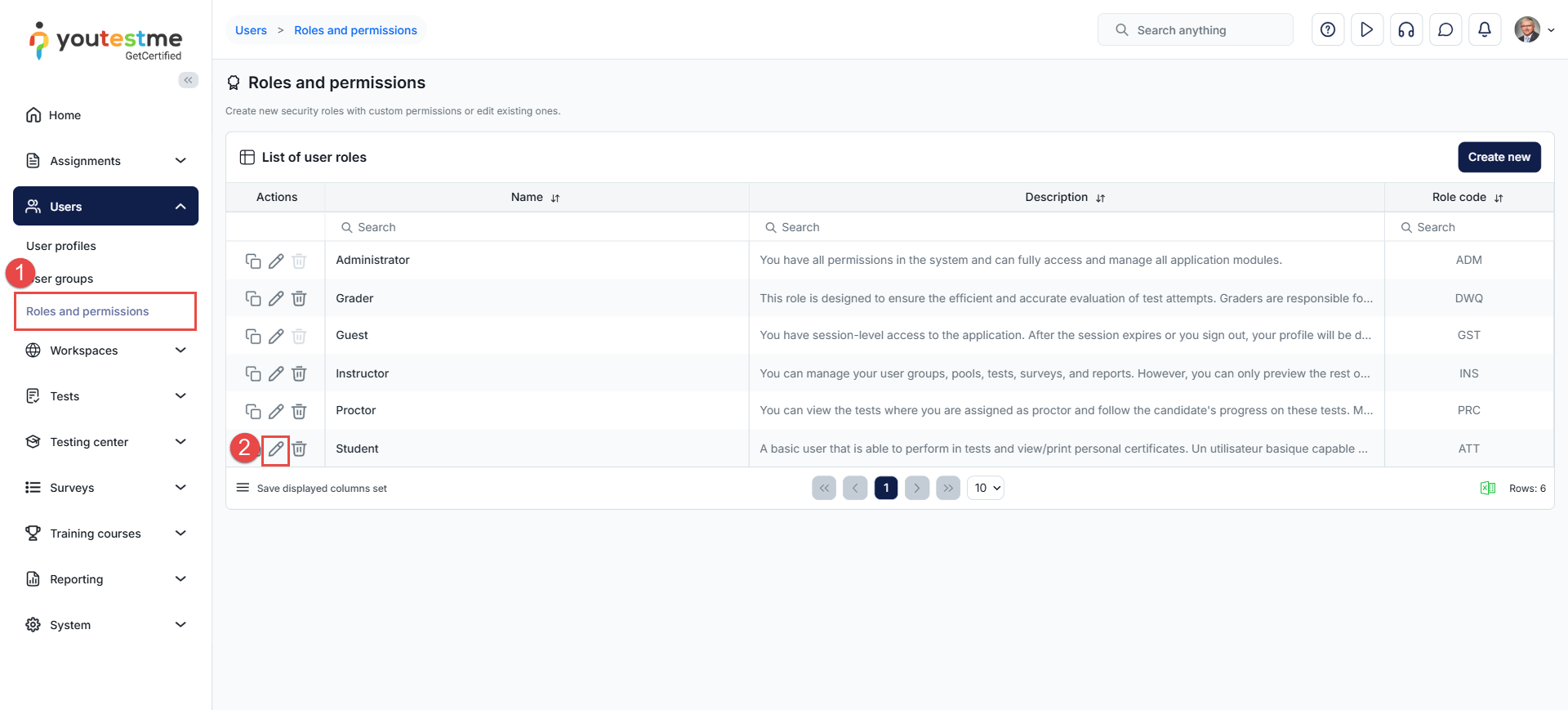
Task: Sort by Role code column
Action: click(1498, 198)
